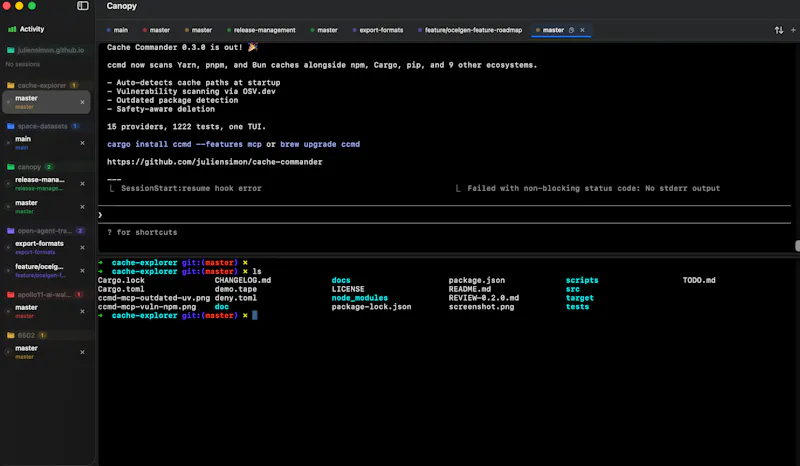This screenshot has width=800, height=466.
Task: Click the prompt input field above shortcuts hint
Action: click(x=444, y=215)
